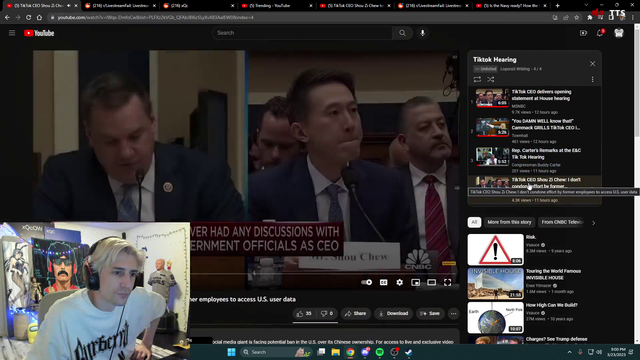Save the video to a playlist

coord(430,313)
